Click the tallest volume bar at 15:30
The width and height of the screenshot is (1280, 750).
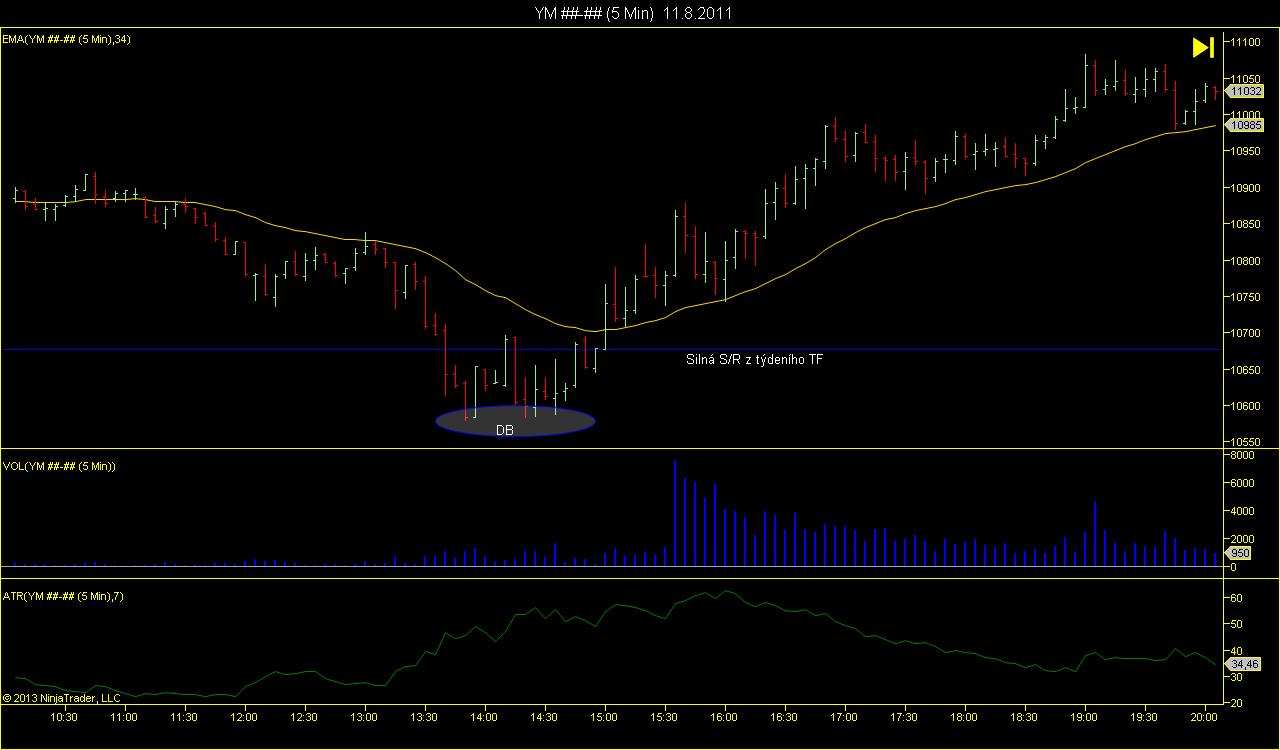675,513
